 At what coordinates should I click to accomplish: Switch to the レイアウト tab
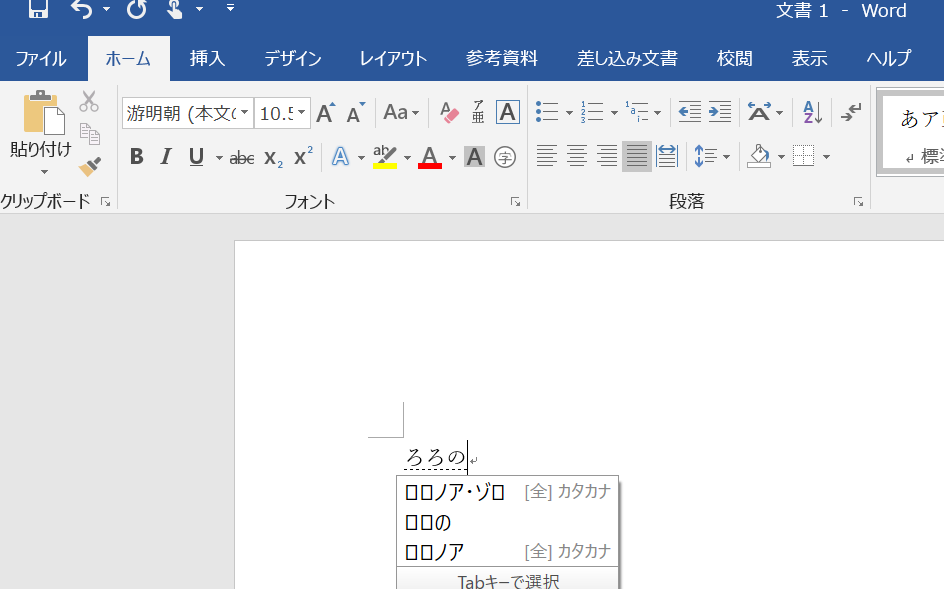coord(393,58)
